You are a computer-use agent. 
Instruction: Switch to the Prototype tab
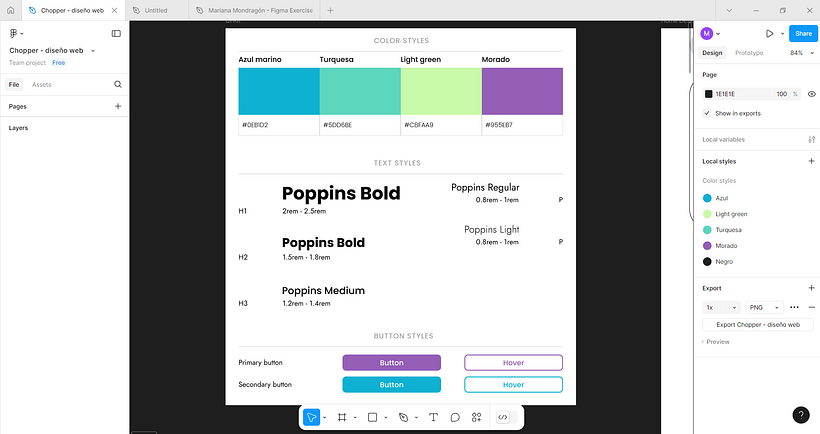tap(749, 53)
